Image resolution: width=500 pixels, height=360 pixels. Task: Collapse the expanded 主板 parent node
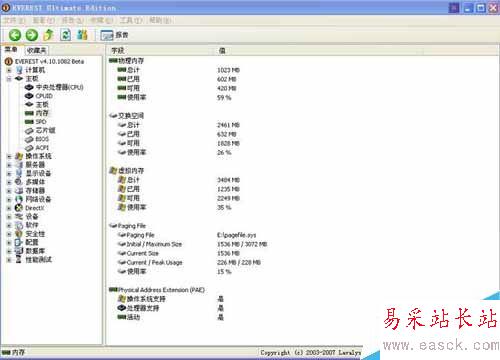[9, 79]
